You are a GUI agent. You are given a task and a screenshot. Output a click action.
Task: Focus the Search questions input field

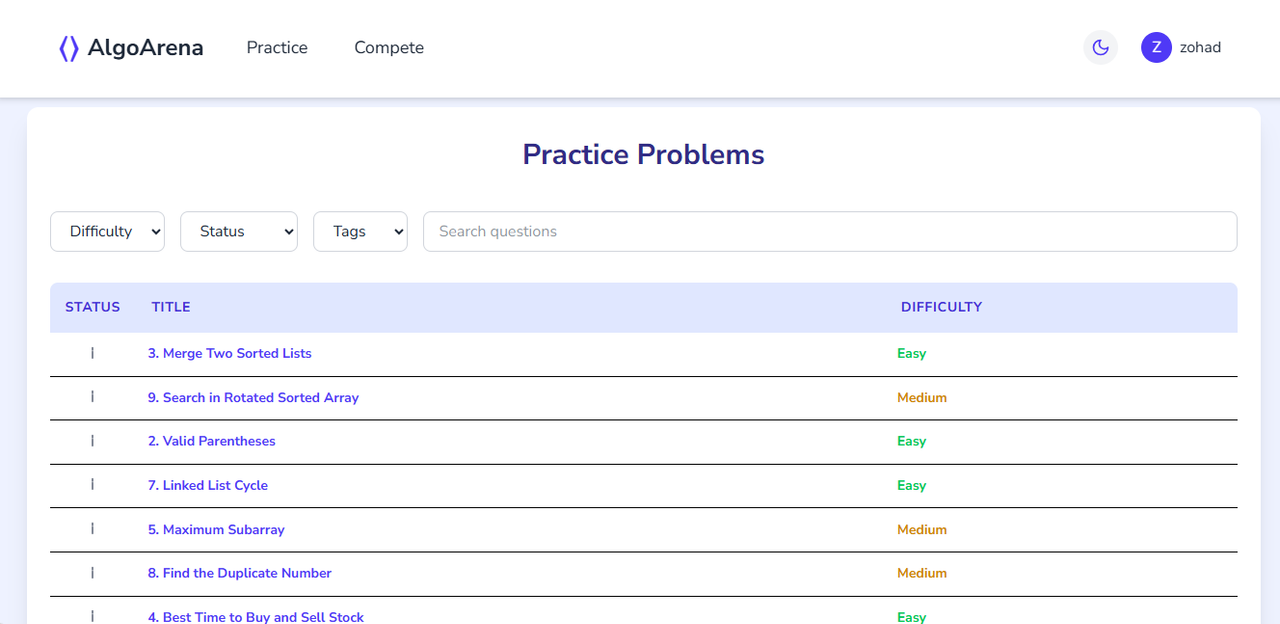(x=830, y=231)
